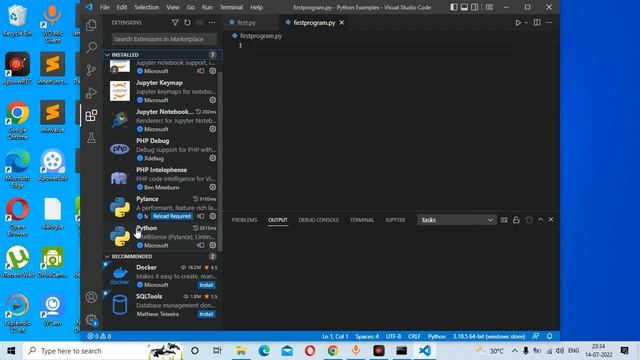Toggle bottom panel layout icon
This screenshot has width=640, height=360.
tap(464, 7)
